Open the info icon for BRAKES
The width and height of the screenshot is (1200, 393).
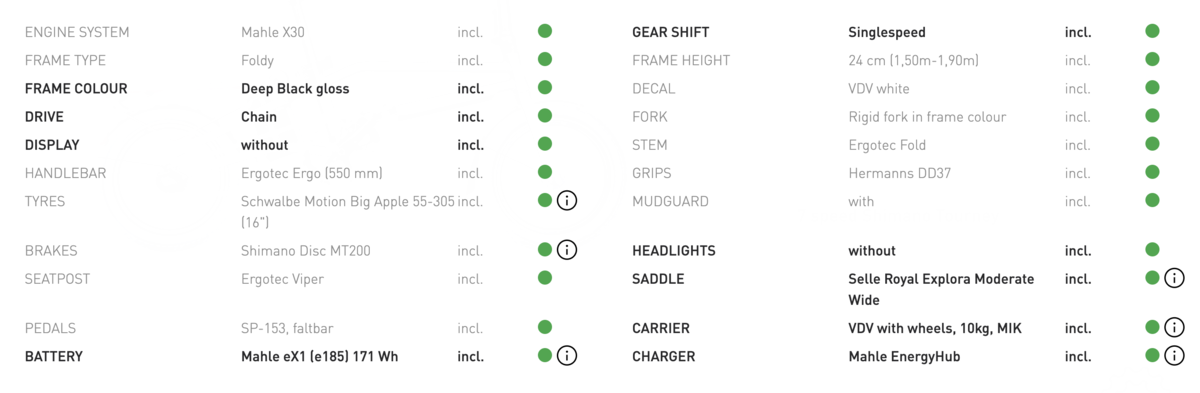[x=567, y=250]
